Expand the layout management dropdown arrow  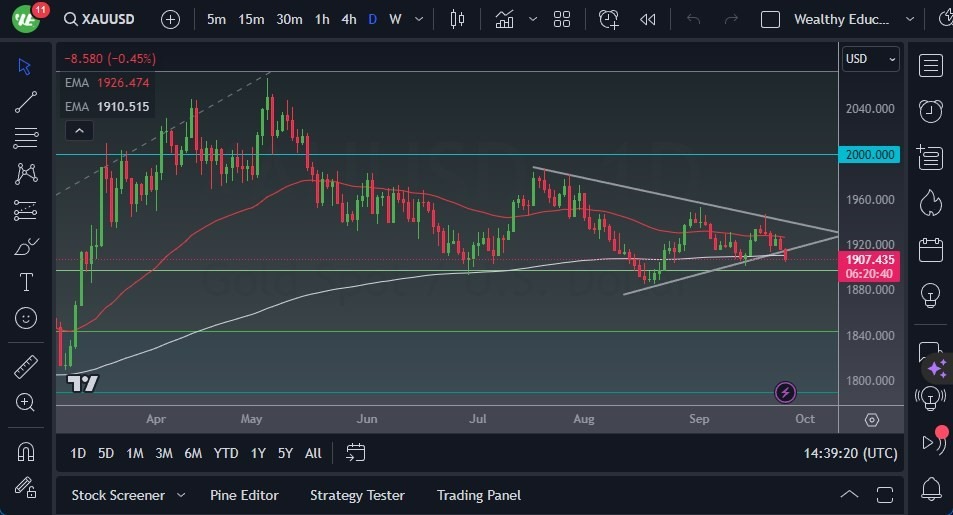pyautogui.click(x=910, y=19)
